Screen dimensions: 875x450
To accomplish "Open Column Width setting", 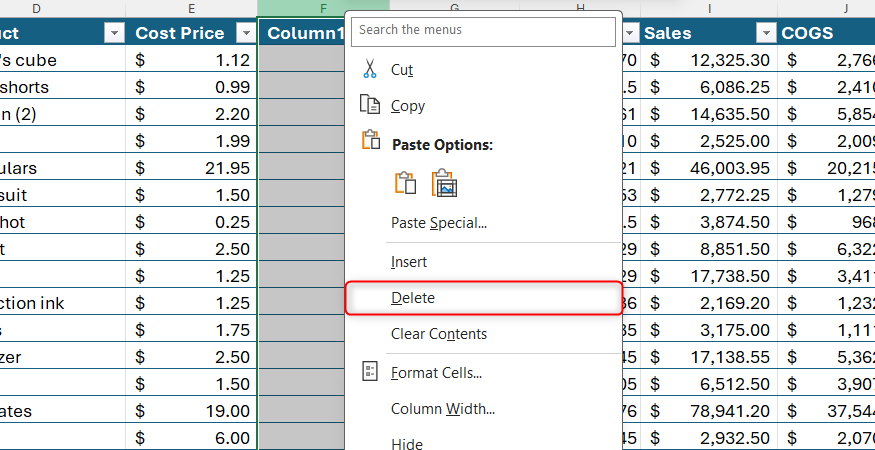I will [x=484, y=409].
